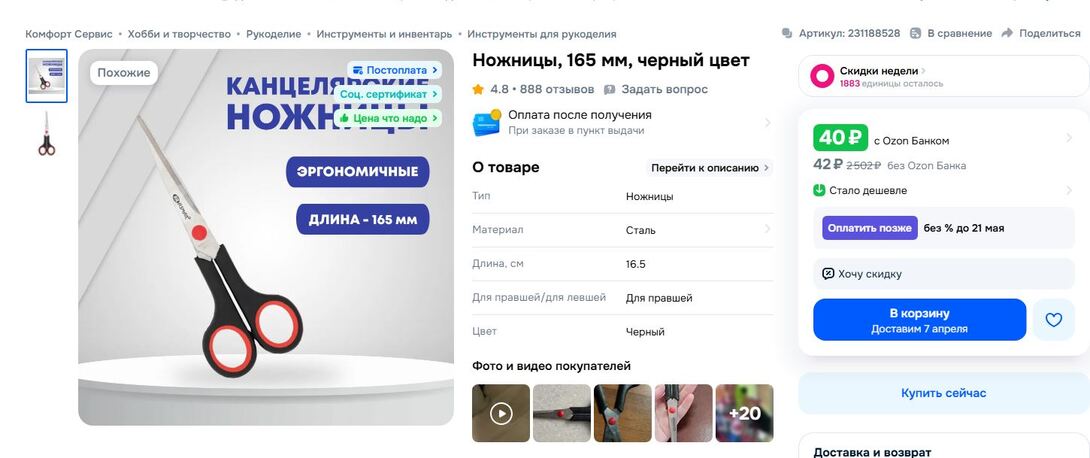Click the Share arrow icon
Image resolution: width=1090 pixels, height=458 pixels.
click(x=1007, y=33)
